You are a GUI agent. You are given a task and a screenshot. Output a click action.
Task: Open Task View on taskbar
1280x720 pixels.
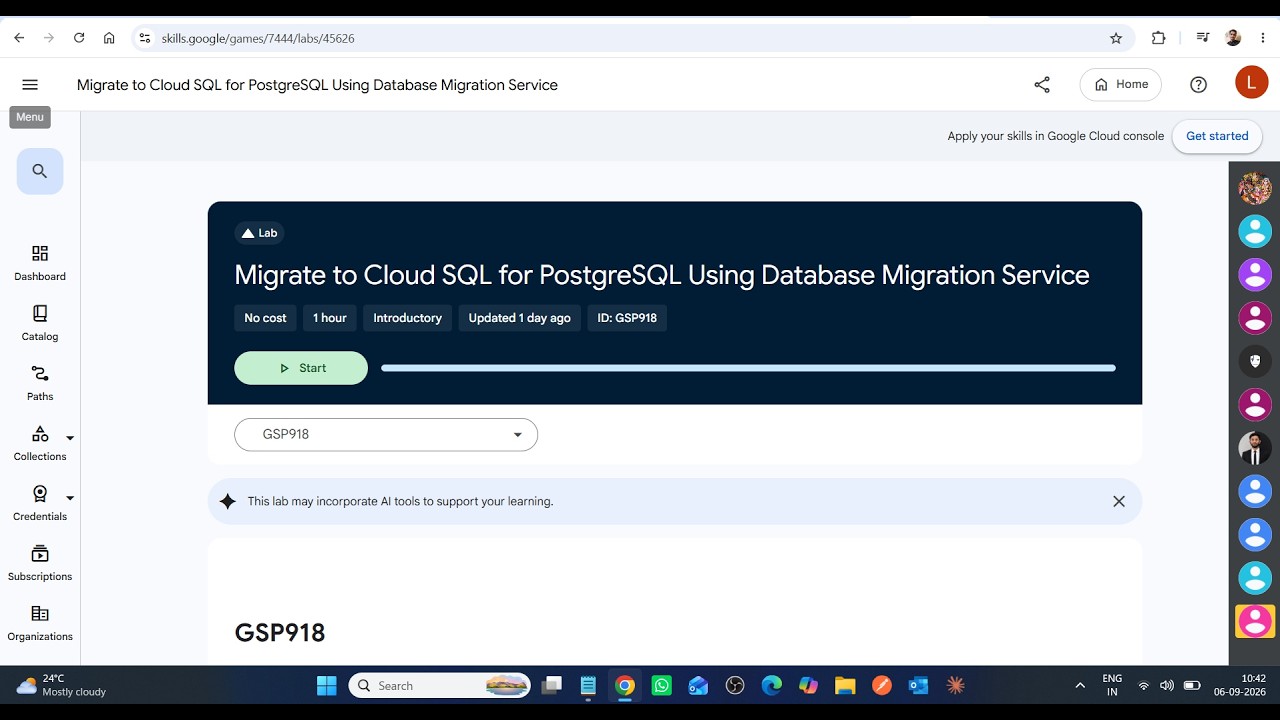pyautogui.click(x=552, y=685)
